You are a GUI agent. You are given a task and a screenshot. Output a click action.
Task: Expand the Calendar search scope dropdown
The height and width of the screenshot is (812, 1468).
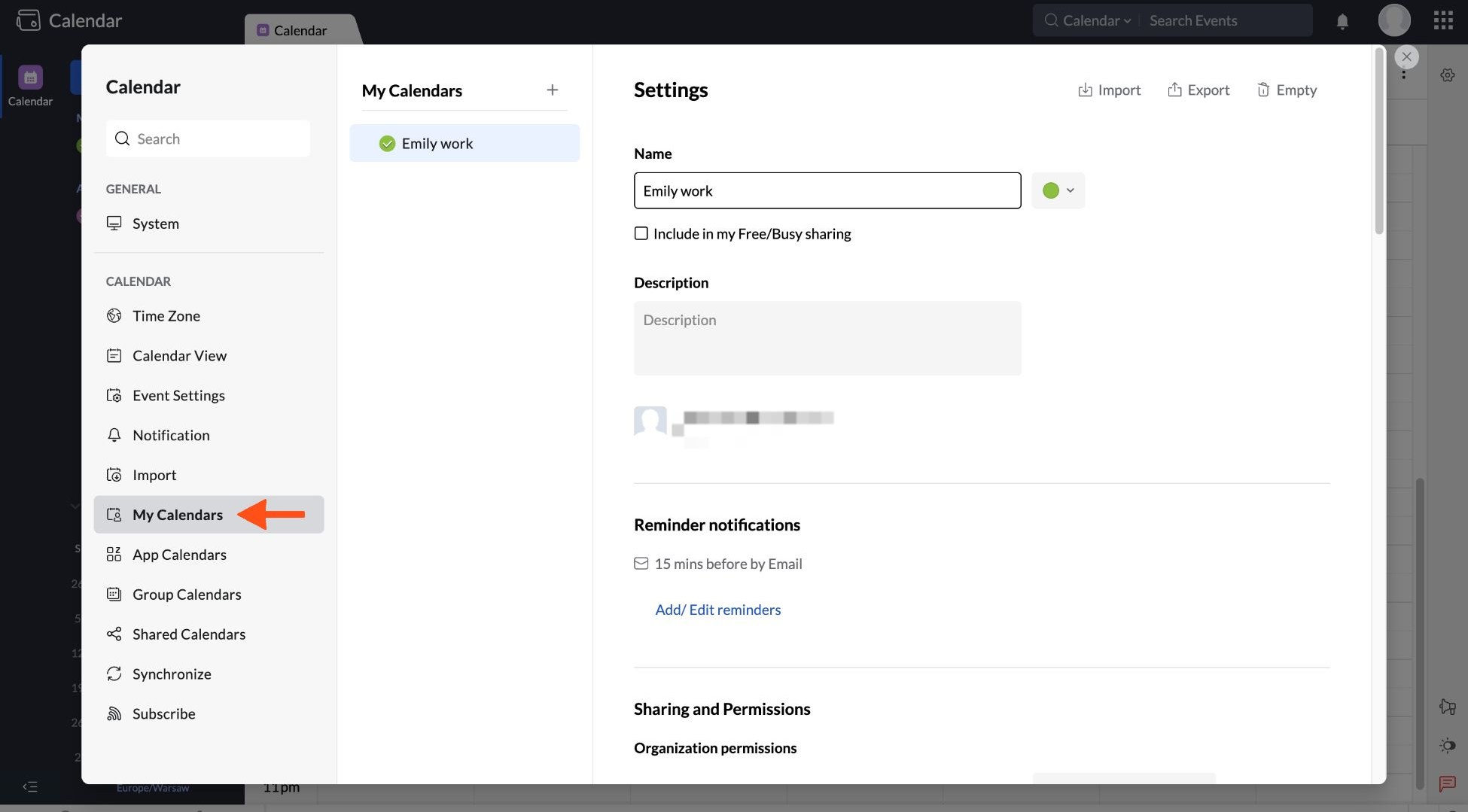(x=1097, y=21)
